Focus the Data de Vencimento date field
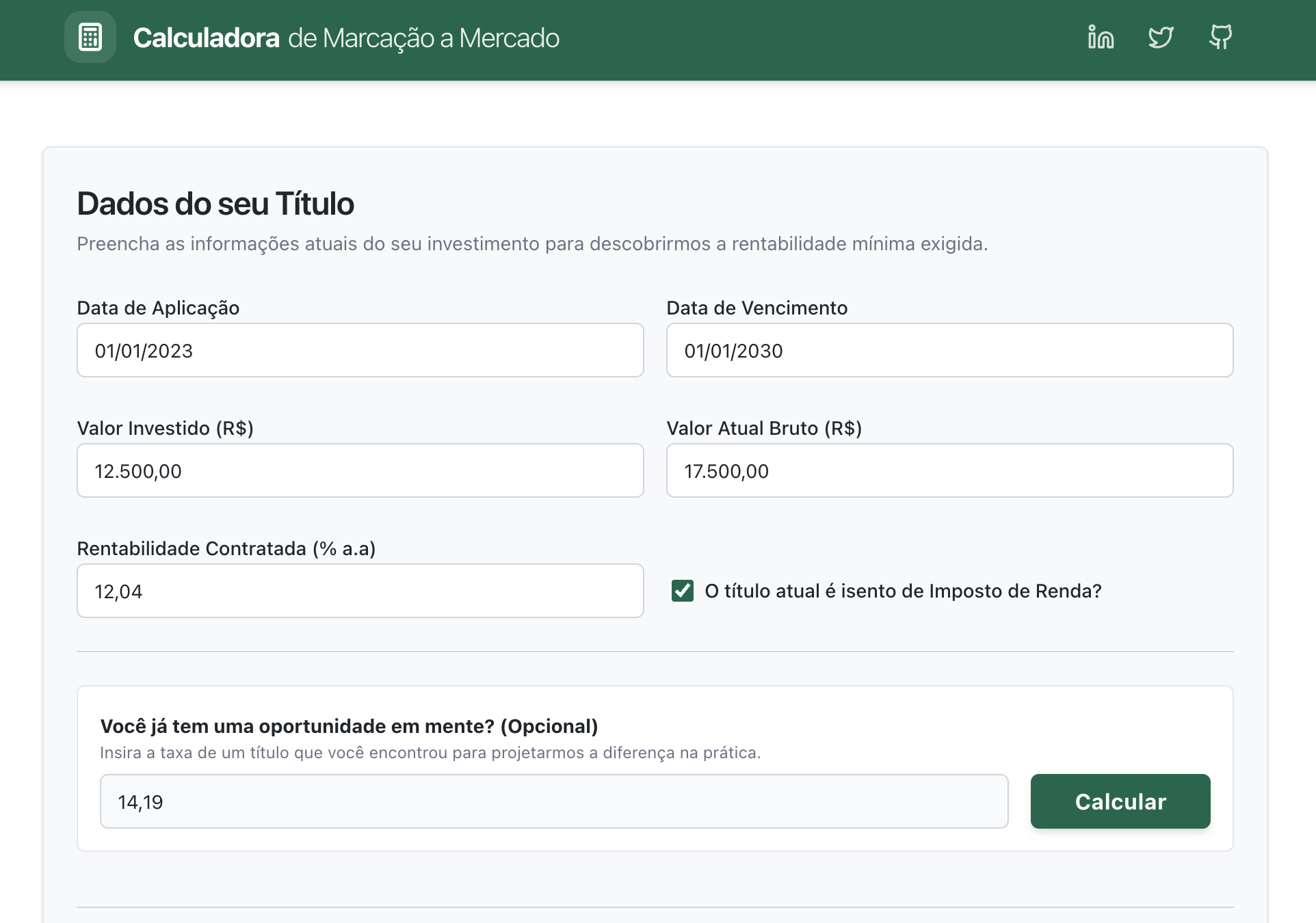Viewport: 1316px width, 923px height. click(949, 350)
